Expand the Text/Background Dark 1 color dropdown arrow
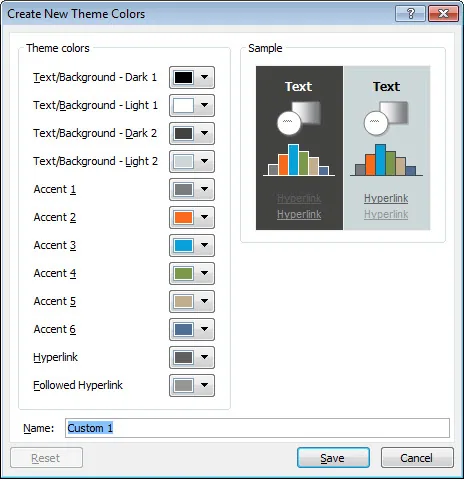The width and height of the screenshot is (464, 485). (x=204, y=77)
